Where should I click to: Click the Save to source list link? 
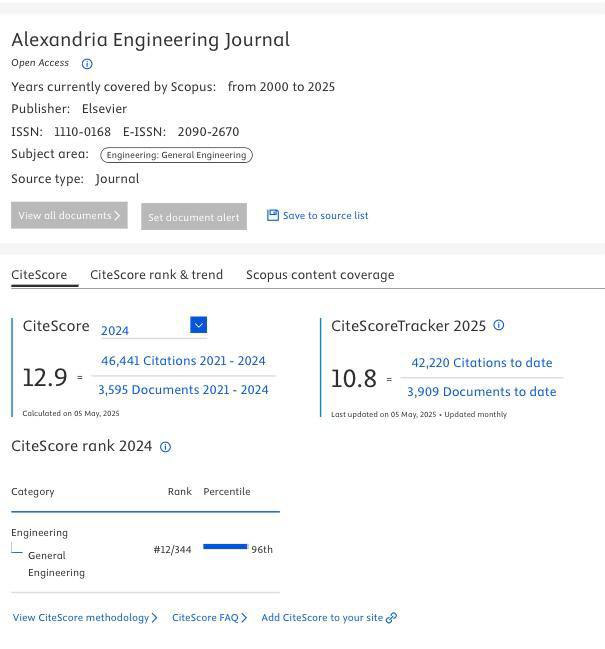(325, 215)
